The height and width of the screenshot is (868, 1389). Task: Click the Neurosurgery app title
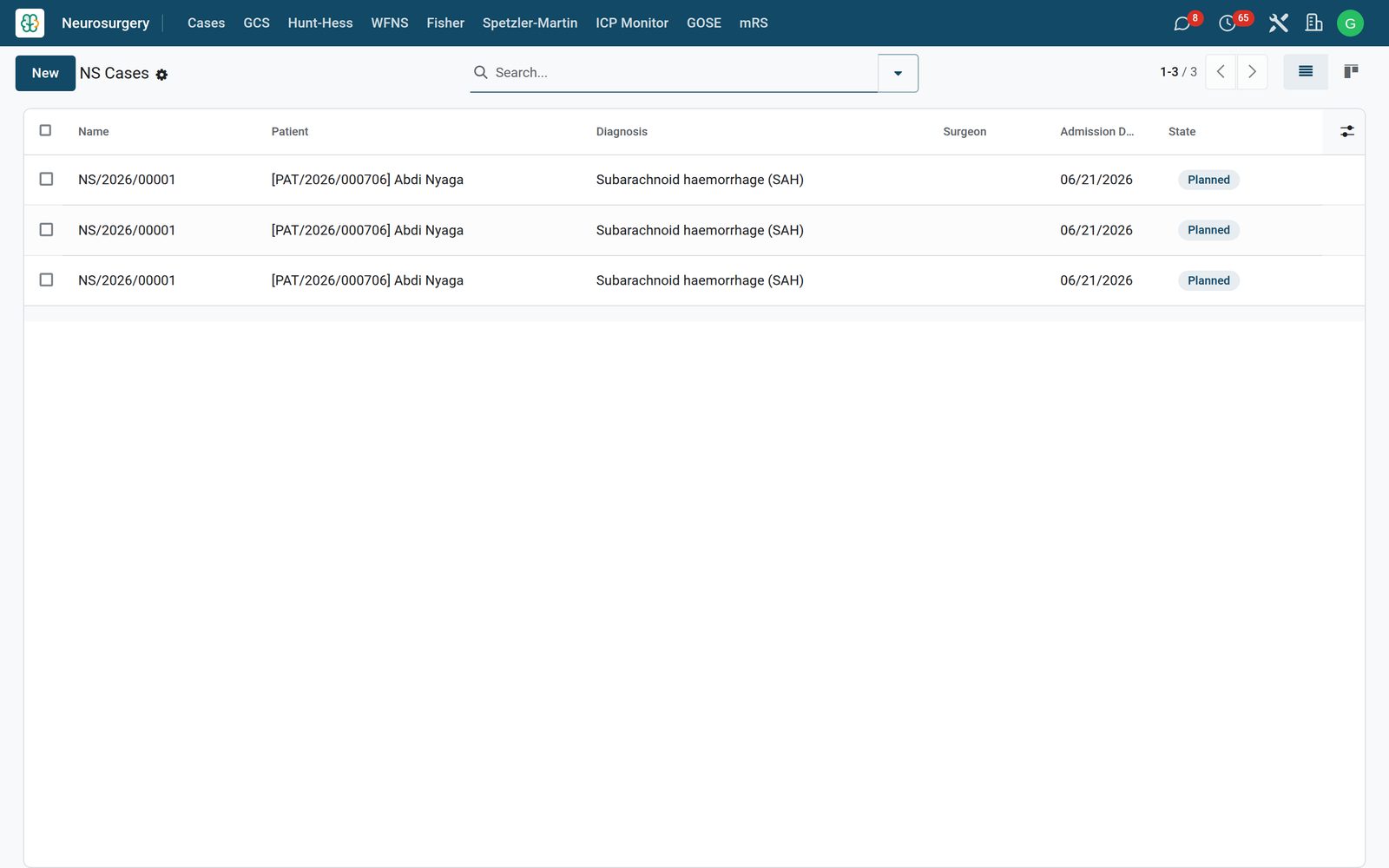point(105,23)
